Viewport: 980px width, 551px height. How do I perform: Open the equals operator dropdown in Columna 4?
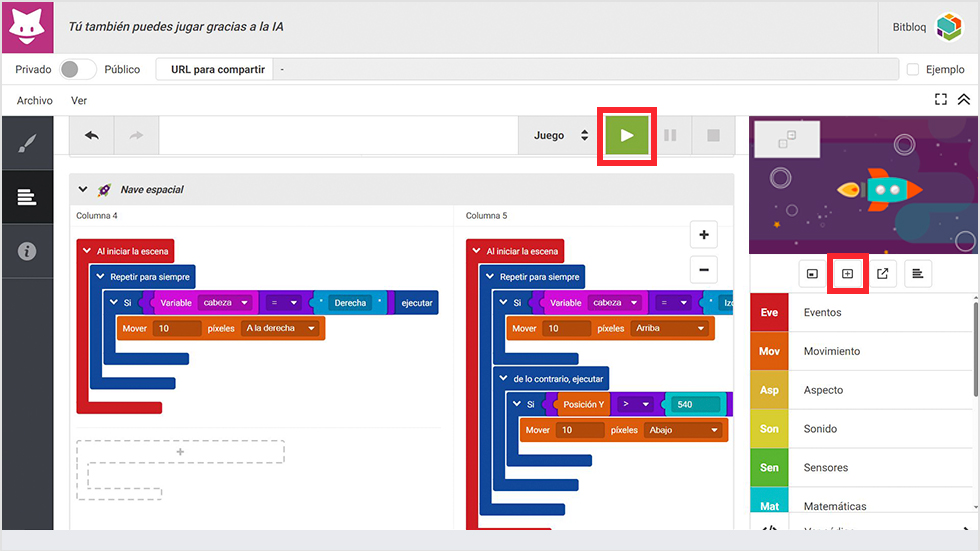(x=284, y=303)
